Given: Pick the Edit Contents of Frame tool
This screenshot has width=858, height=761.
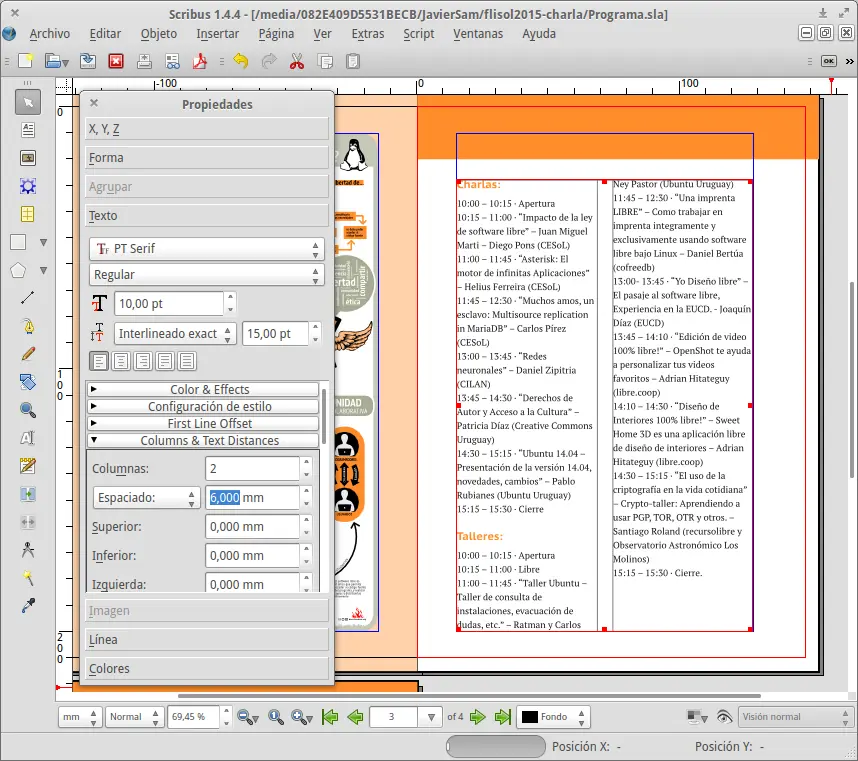Looking at the screenshot, I should pos(28,438).
